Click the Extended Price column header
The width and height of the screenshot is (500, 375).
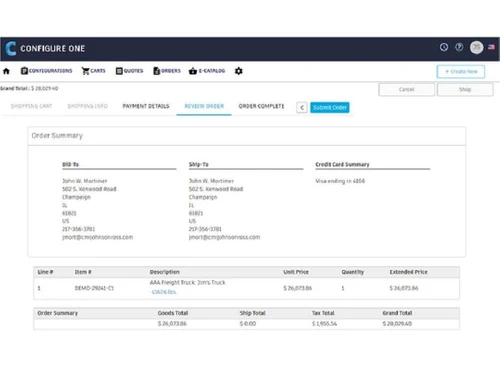pyautogui.click(x=408, y=272)
